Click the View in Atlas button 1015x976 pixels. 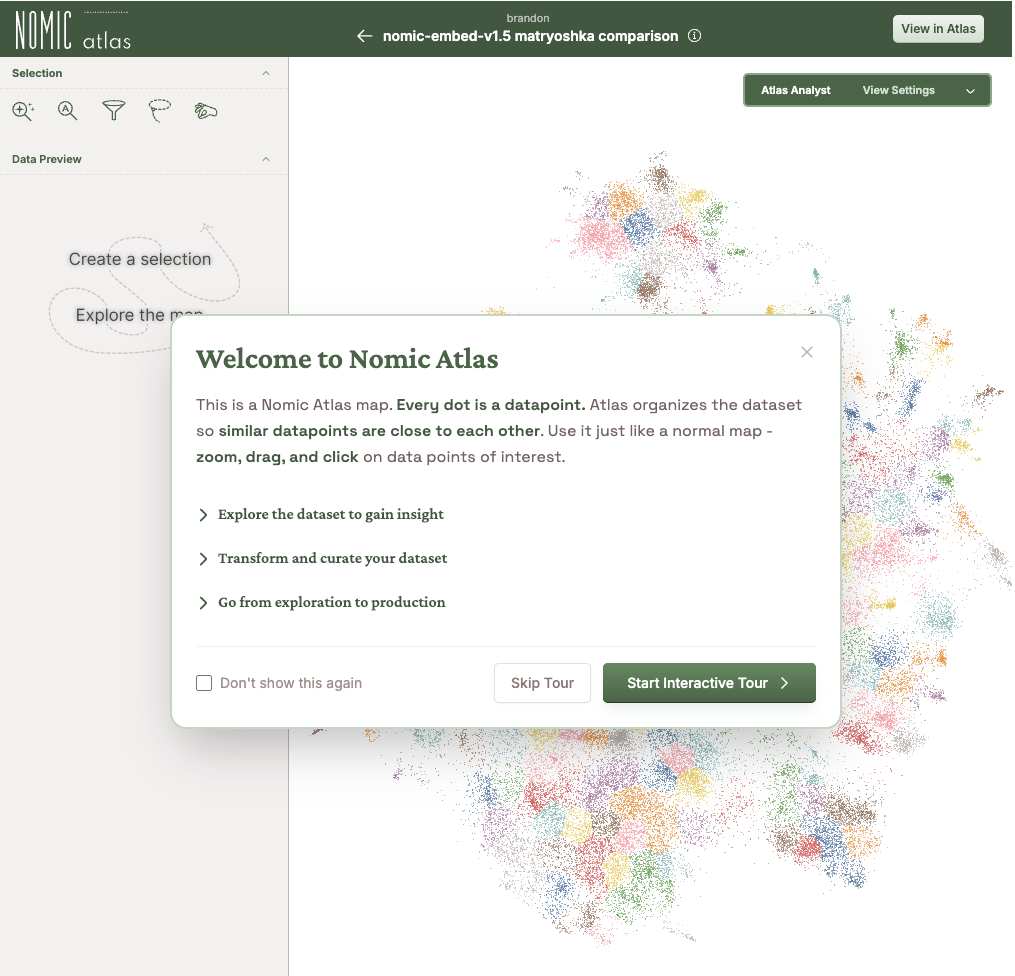pyautogui.click(x=938, y=29)
